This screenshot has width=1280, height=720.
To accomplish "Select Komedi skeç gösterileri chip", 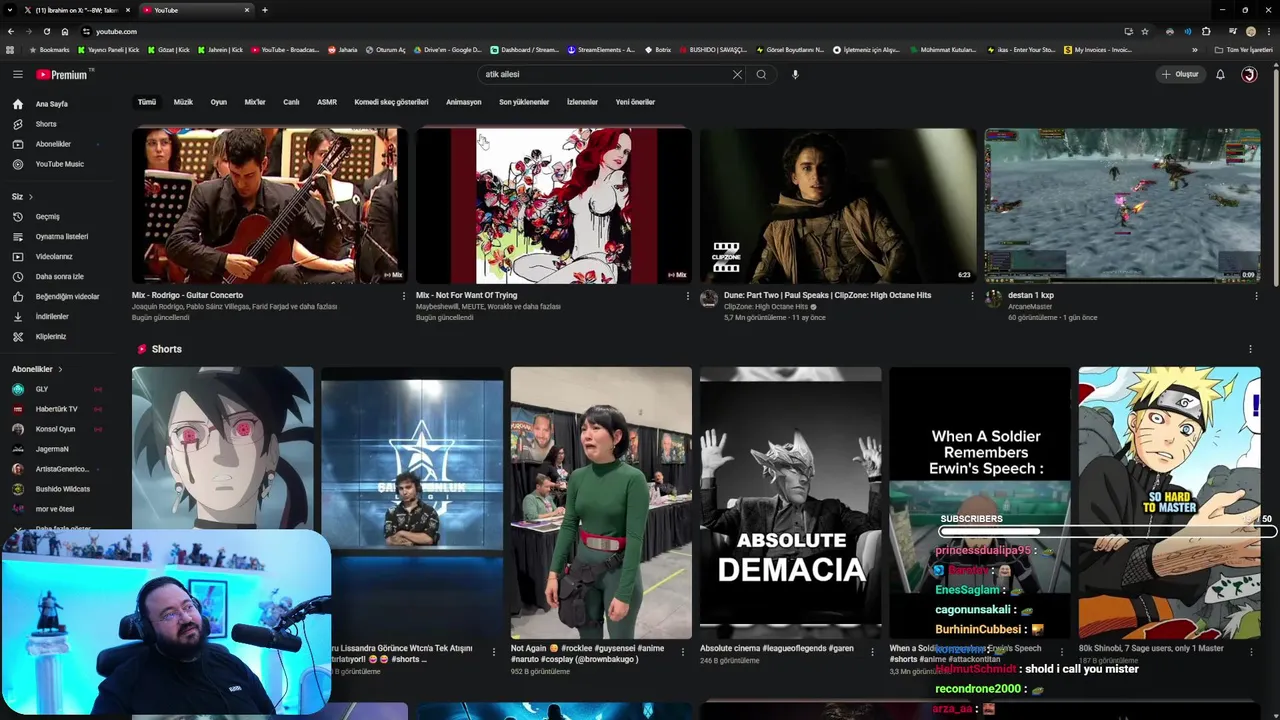I will click(391, 102).
